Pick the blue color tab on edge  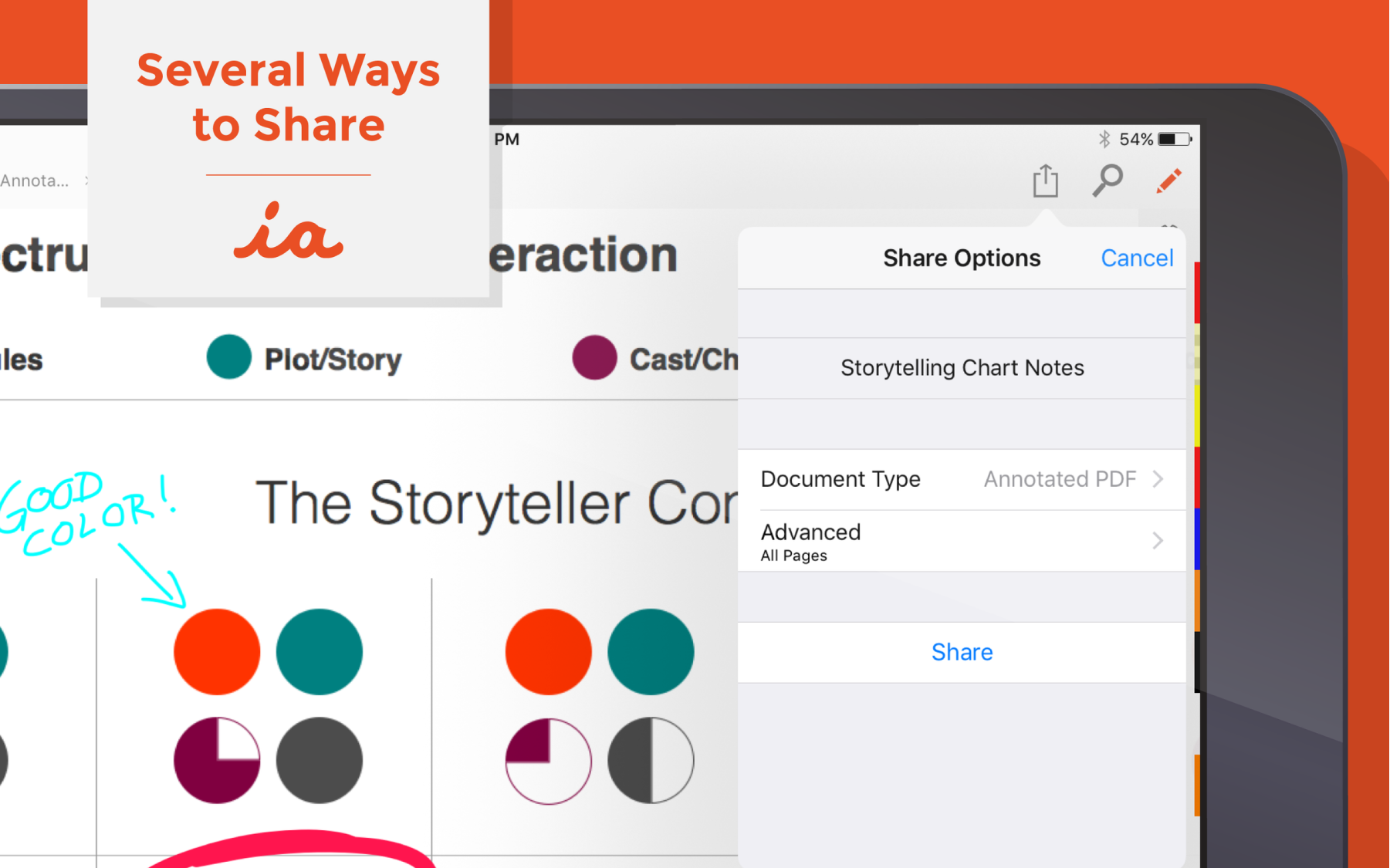tap(1197, 539)
